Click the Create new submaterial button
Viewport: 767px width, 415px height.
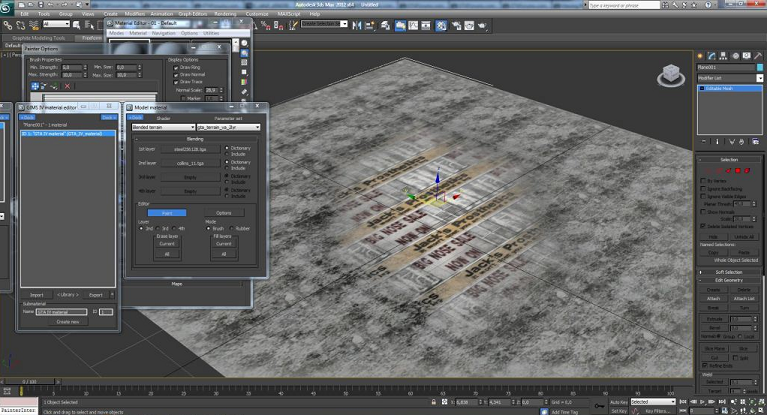pos(68,322)
